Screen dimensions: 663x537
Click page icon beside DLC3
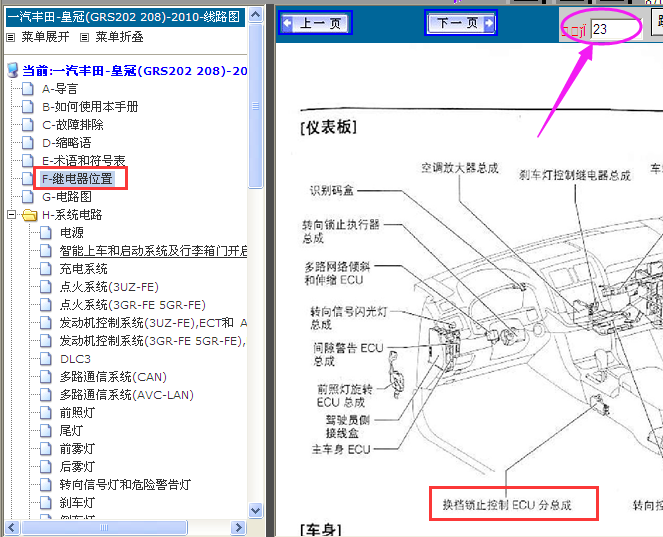pos(46,359)
